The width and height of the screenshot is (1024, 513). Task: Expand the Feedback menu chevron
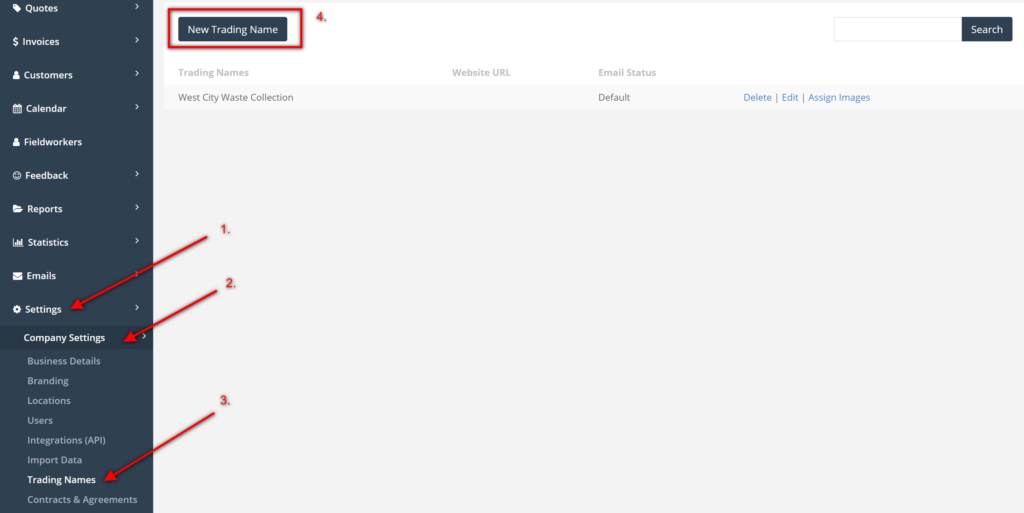137,174
